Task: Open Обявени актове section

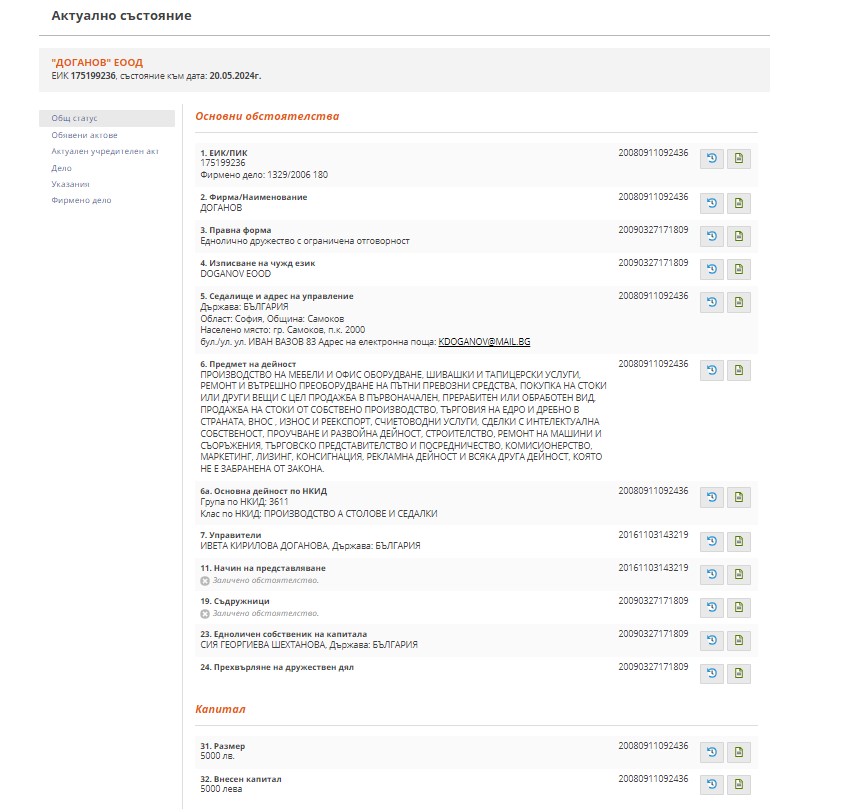Action: (x=85, y=135)
